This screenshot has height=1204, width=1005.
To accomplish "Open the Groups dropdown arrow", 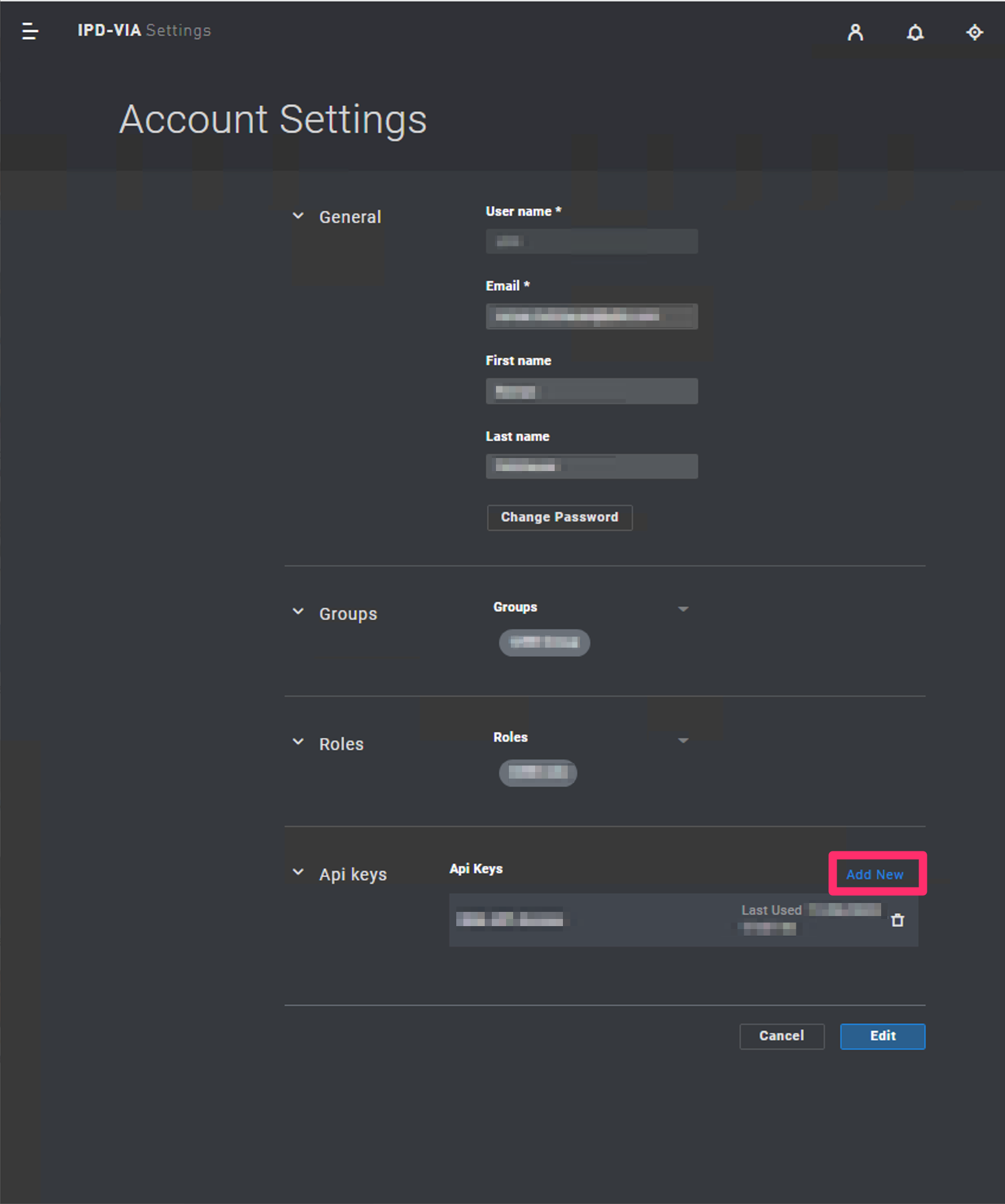I will 683,609.
